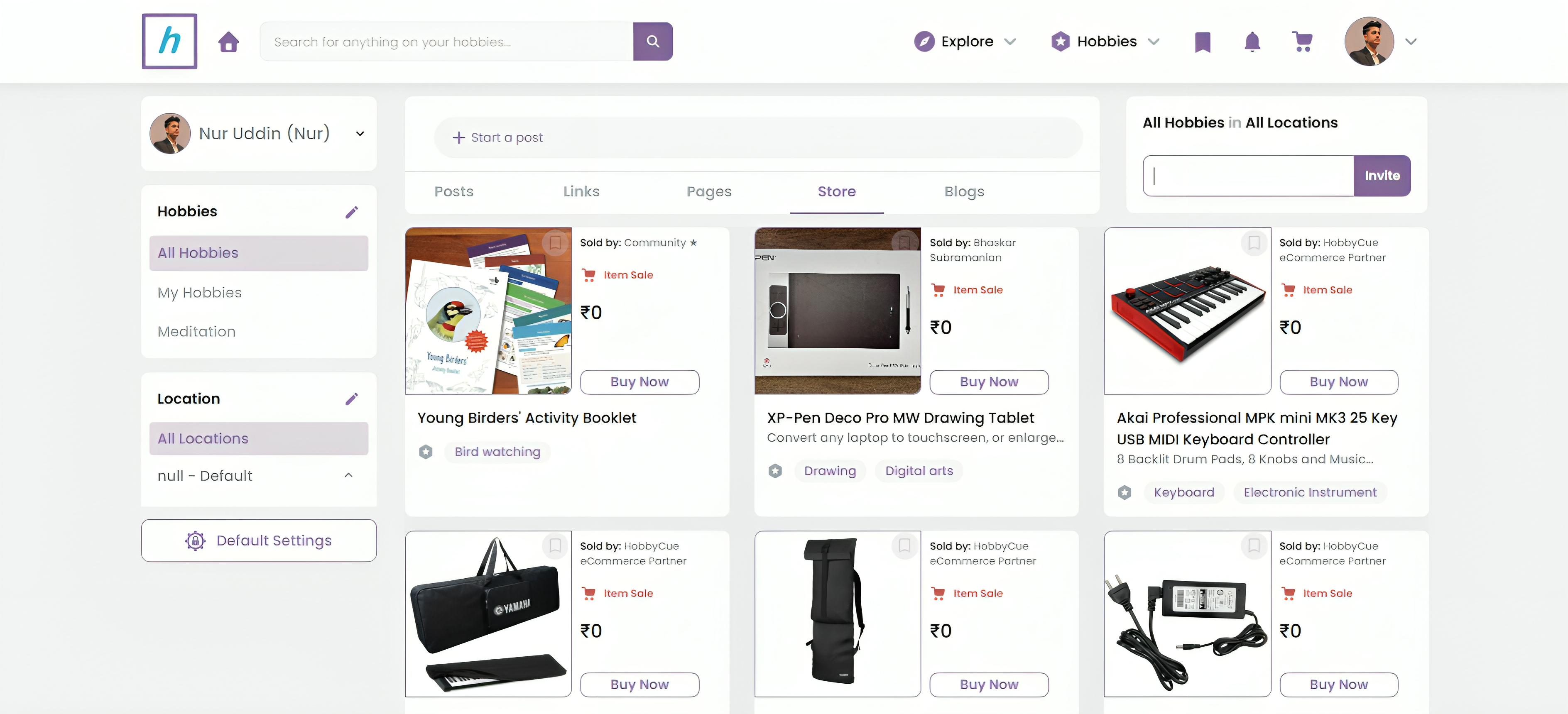Open the Electronic Instrument tag

[1310, 492]
